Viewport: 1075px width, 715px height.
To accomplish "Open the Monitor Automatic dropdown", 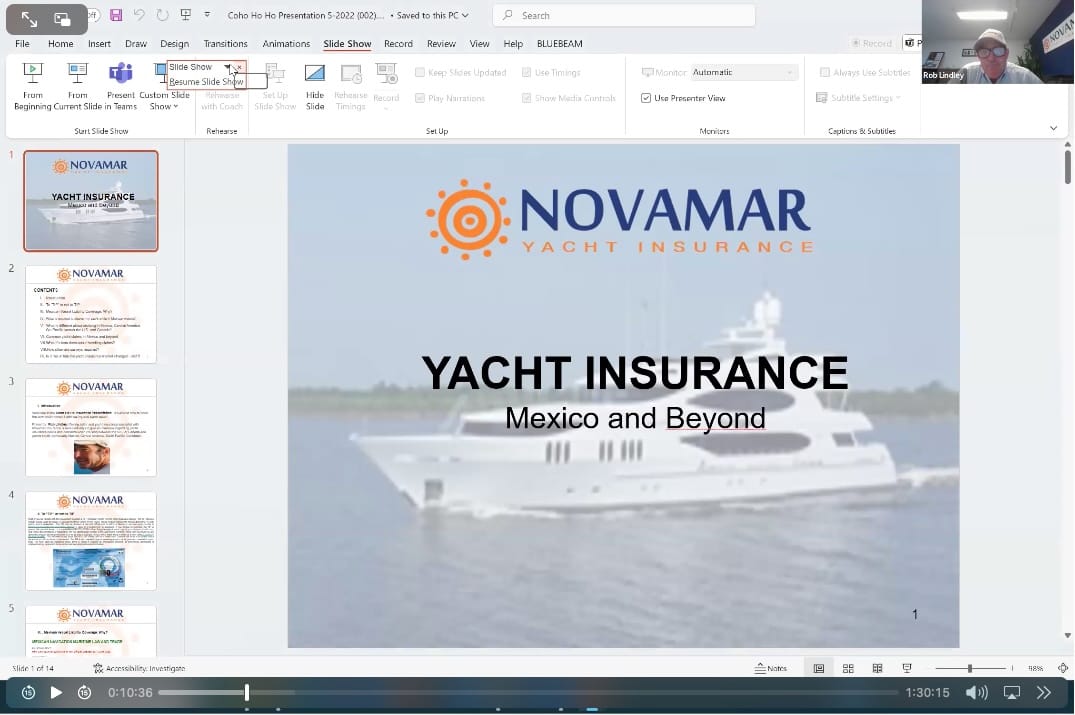I will (744, 72).
